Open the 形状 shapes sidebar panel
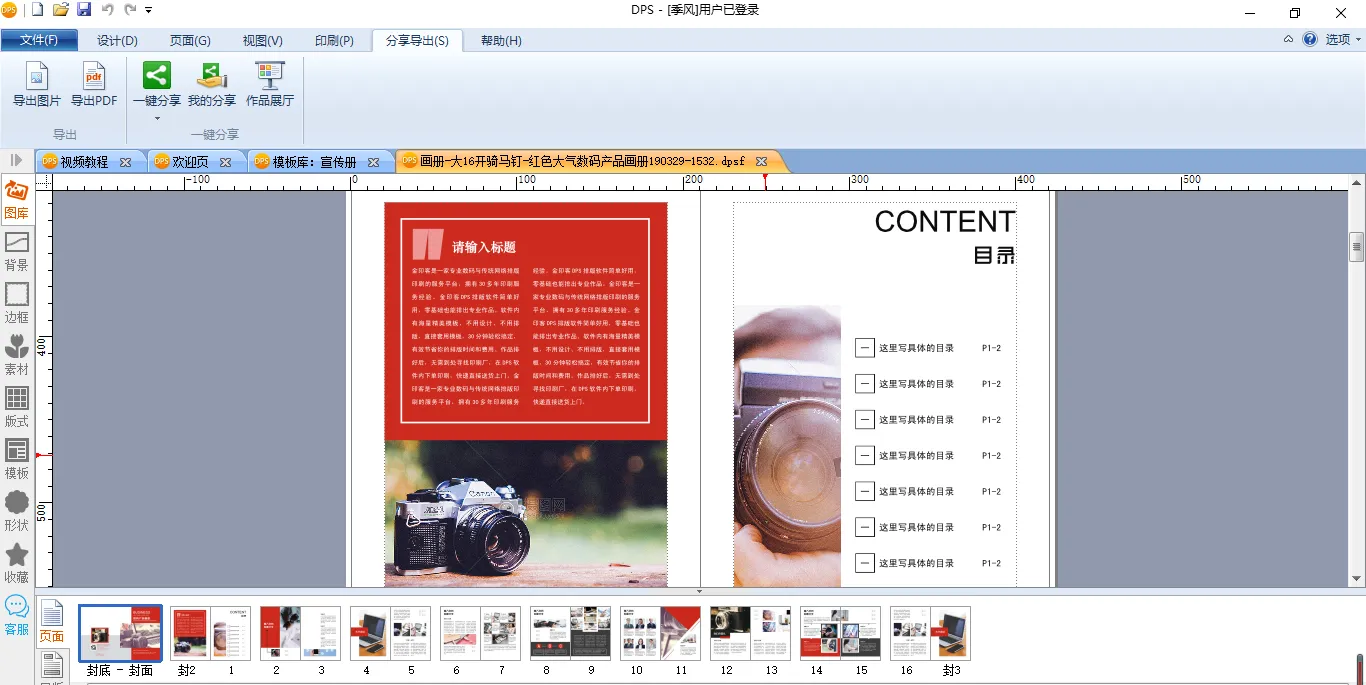1366x685 pixels. pos(17,511)
